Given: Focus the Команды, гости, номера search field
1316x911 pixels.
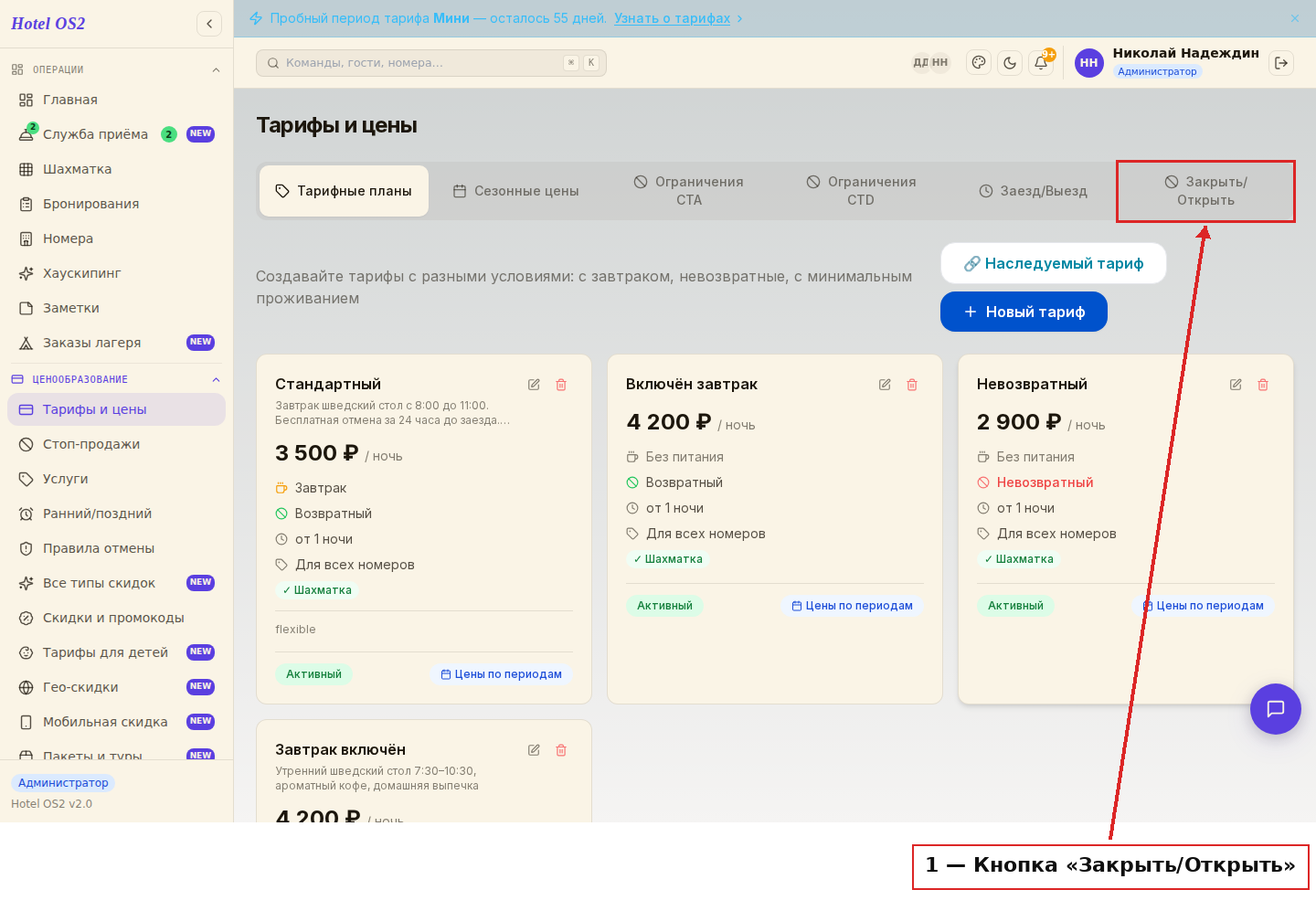Looking at the screenshot, I should click(x=431, y=63).
